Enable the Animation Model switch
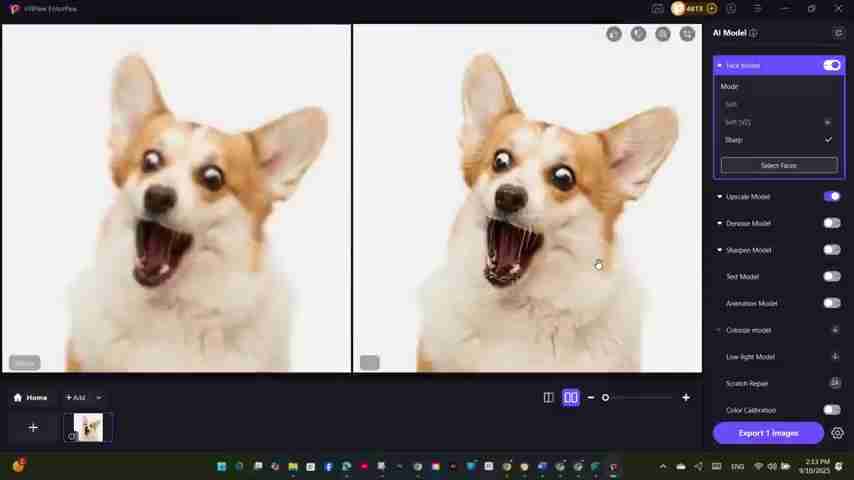This screenshot has height=480, width=854. (x=832, y=303)
